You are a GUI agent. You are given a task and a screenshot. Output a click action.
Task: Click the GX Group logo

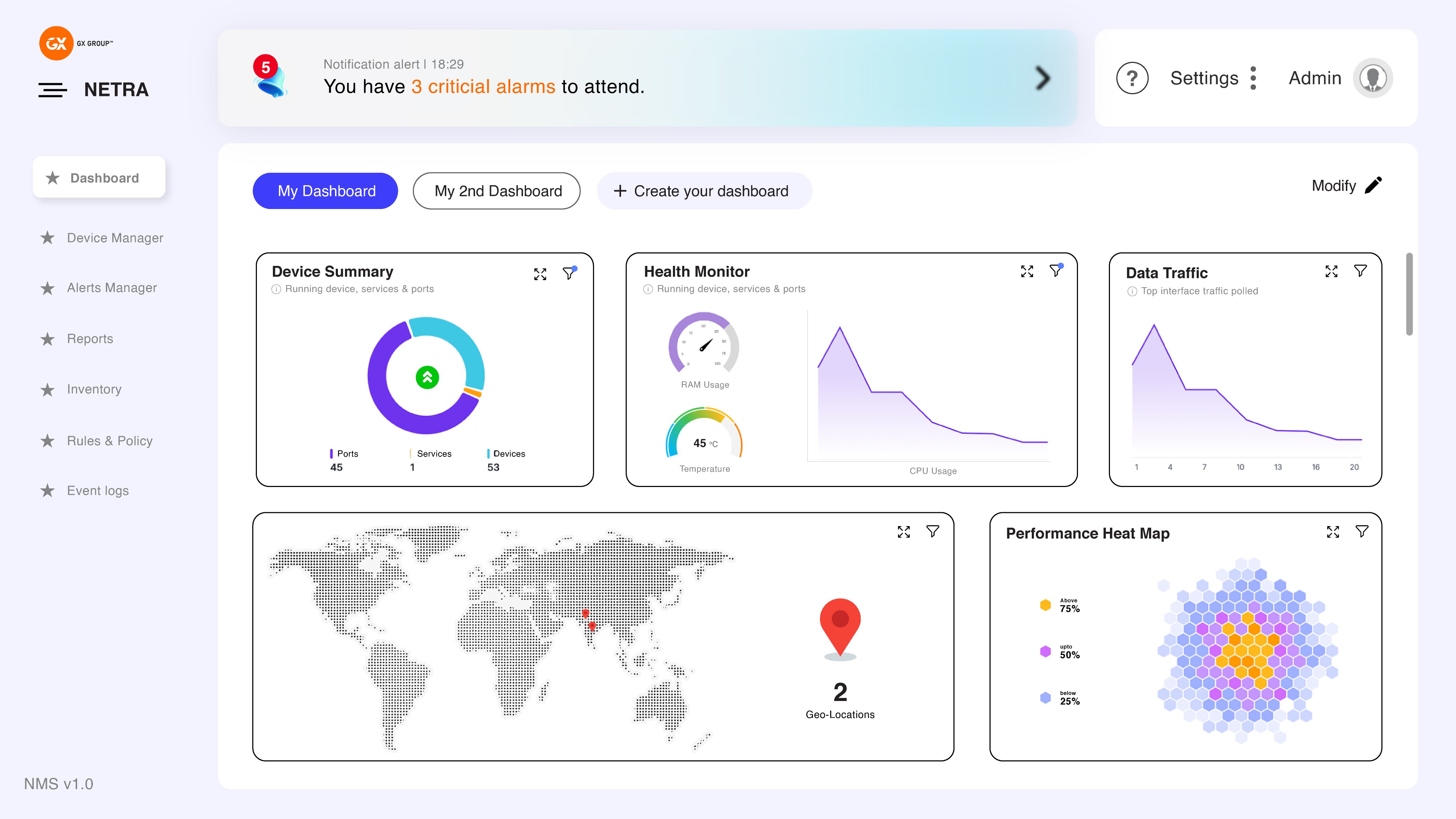(76, 43)
